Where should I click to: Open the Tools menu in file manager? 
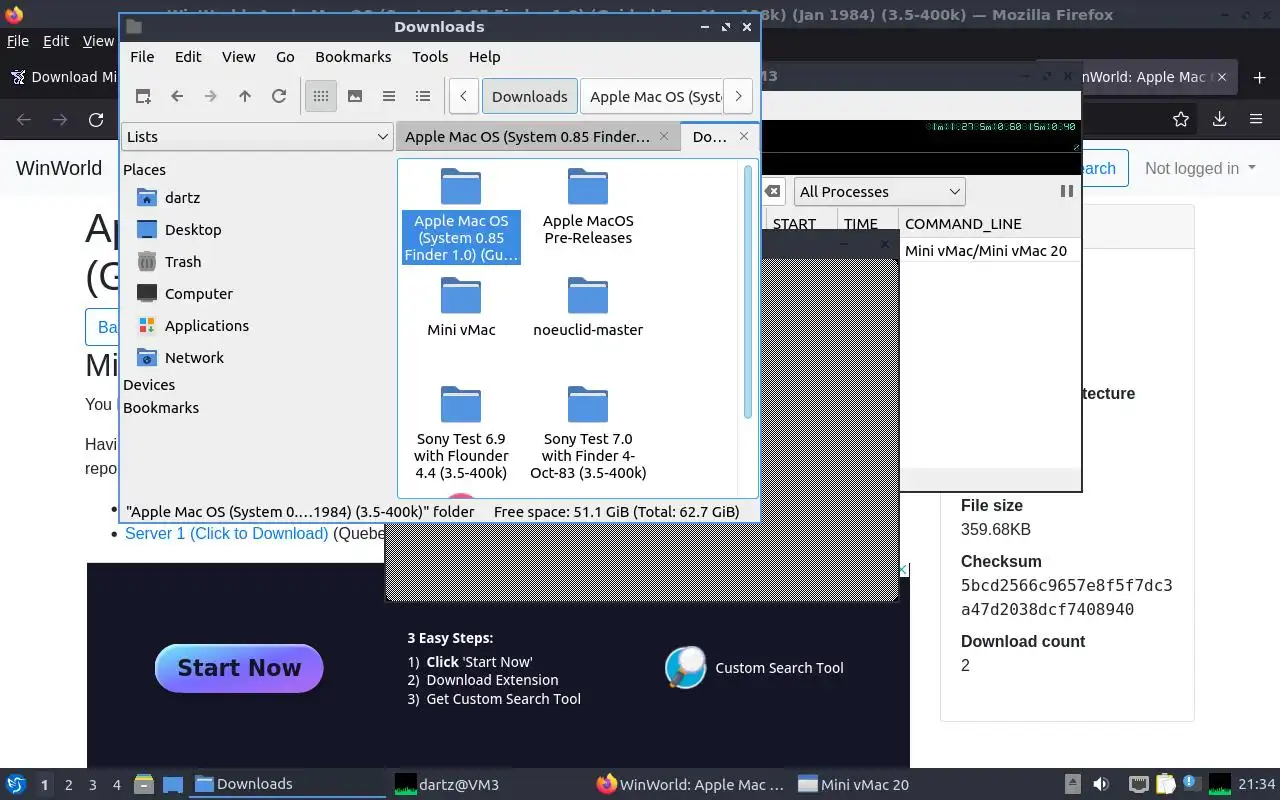point(430,57)
